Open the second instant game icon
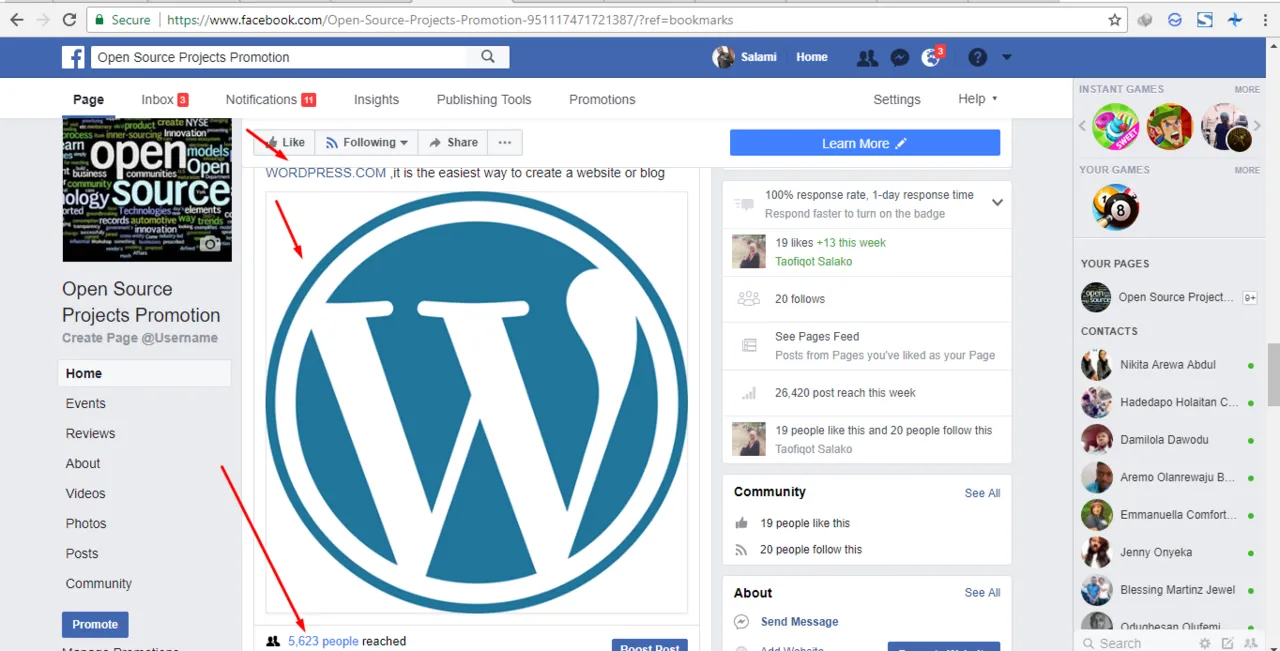 (x=1169, y=127)
